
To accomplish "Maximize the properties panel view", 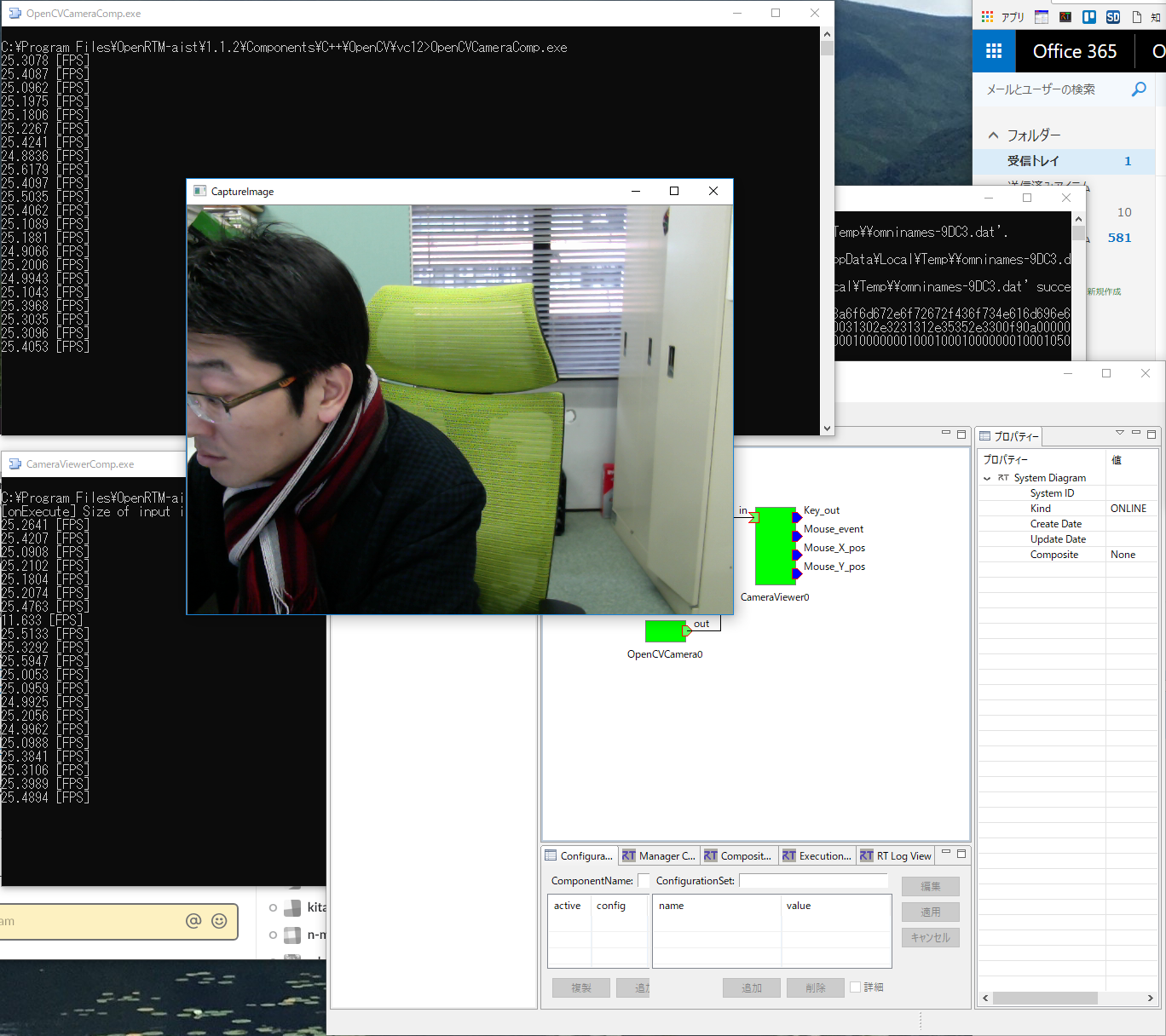I will coord(1152,434).
